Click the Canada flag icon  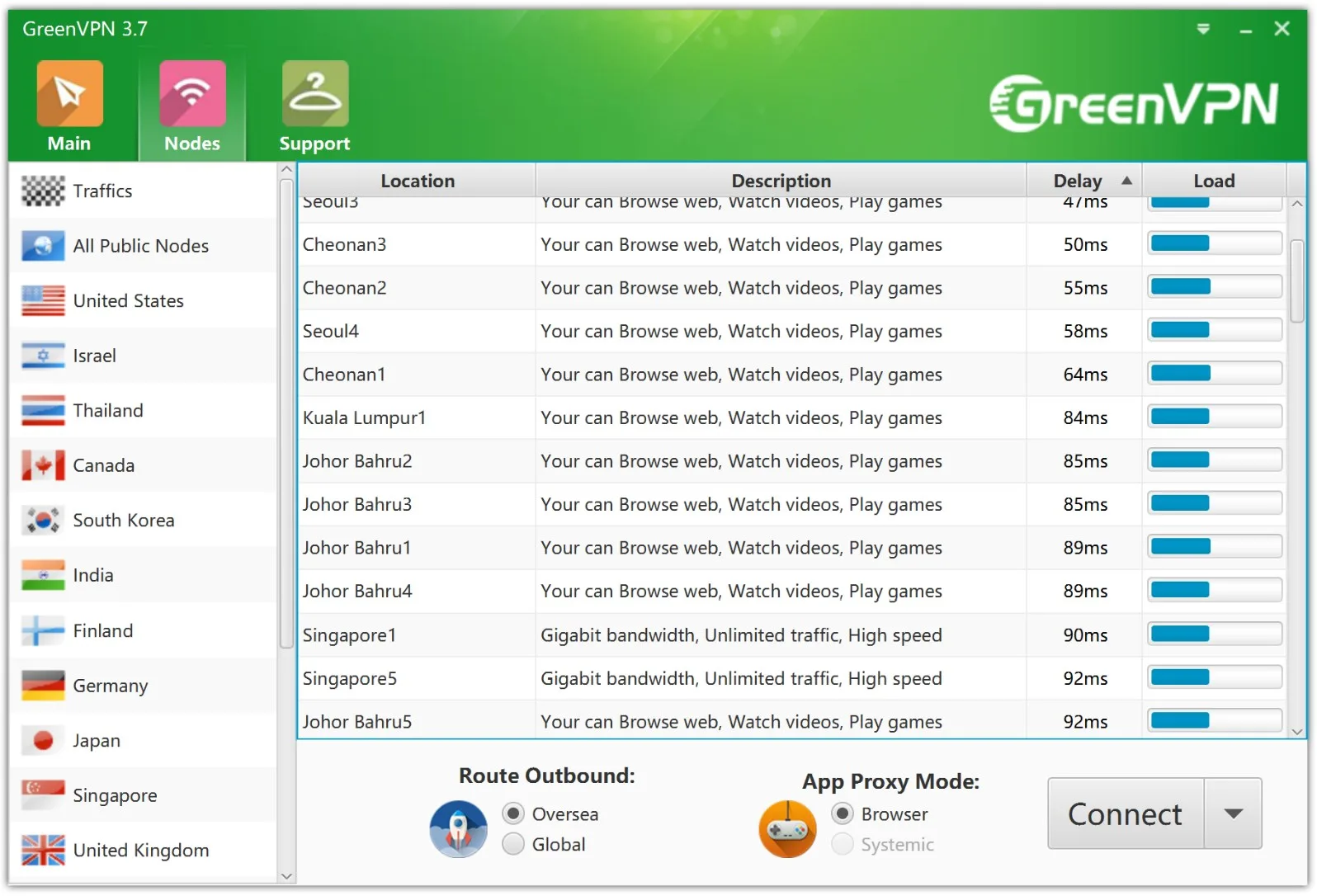[43, 465]
